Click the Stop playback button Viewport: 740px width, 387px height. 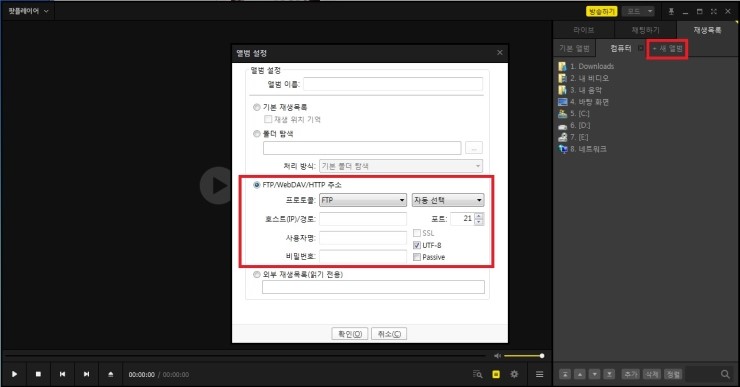pyautogui.click(x=38, y=374)
